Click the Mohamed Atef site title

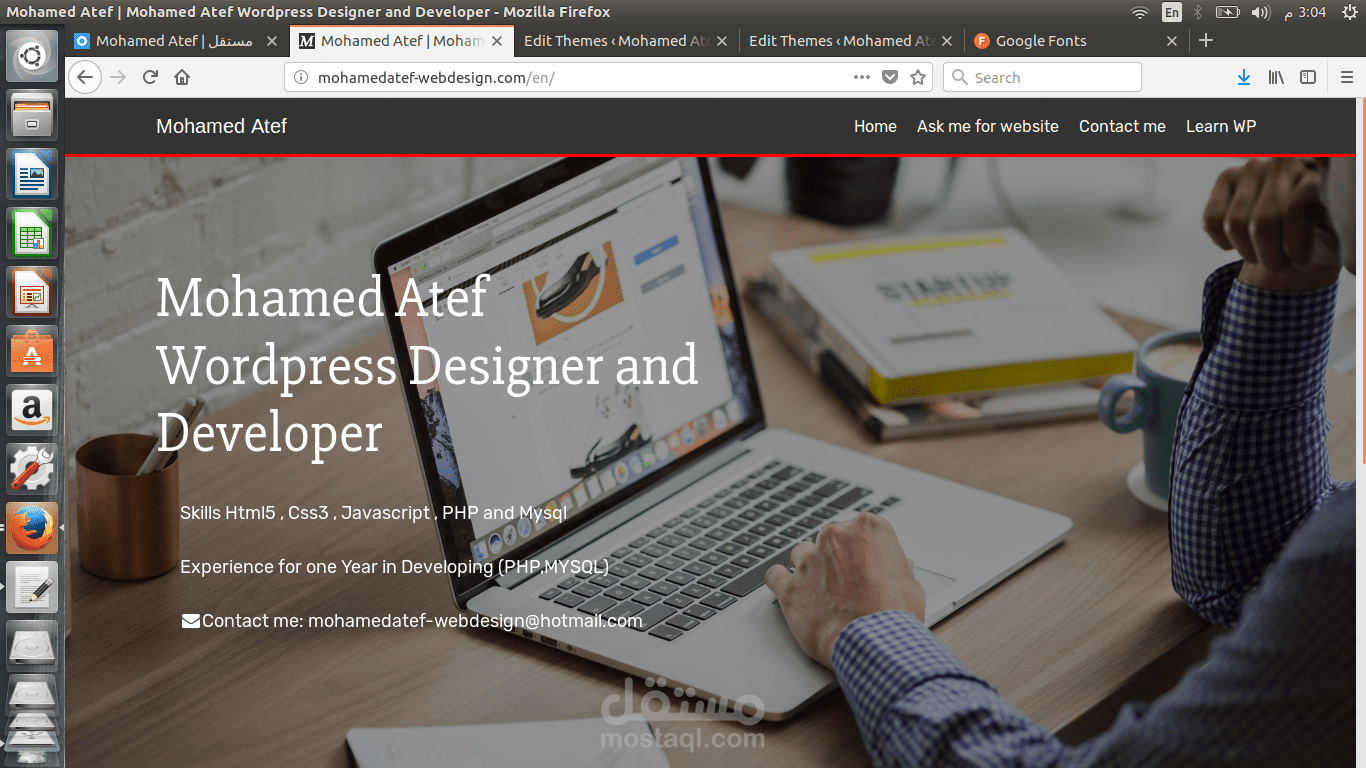tap(221, 126)
